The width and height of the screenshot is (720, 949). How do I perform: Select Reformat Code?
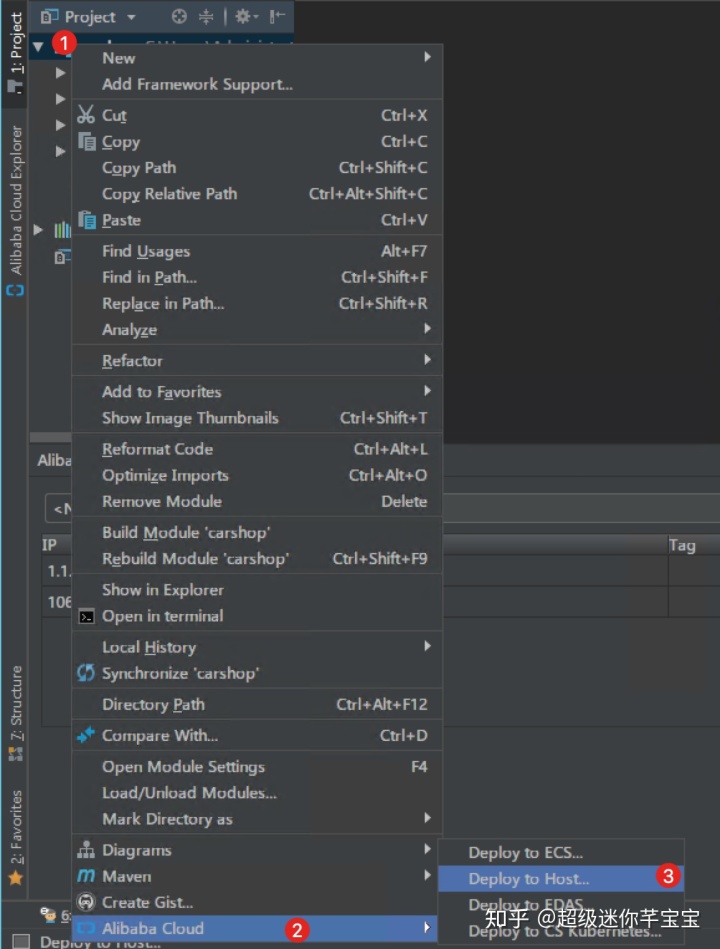pyautogui.click(x=257, y=449)
